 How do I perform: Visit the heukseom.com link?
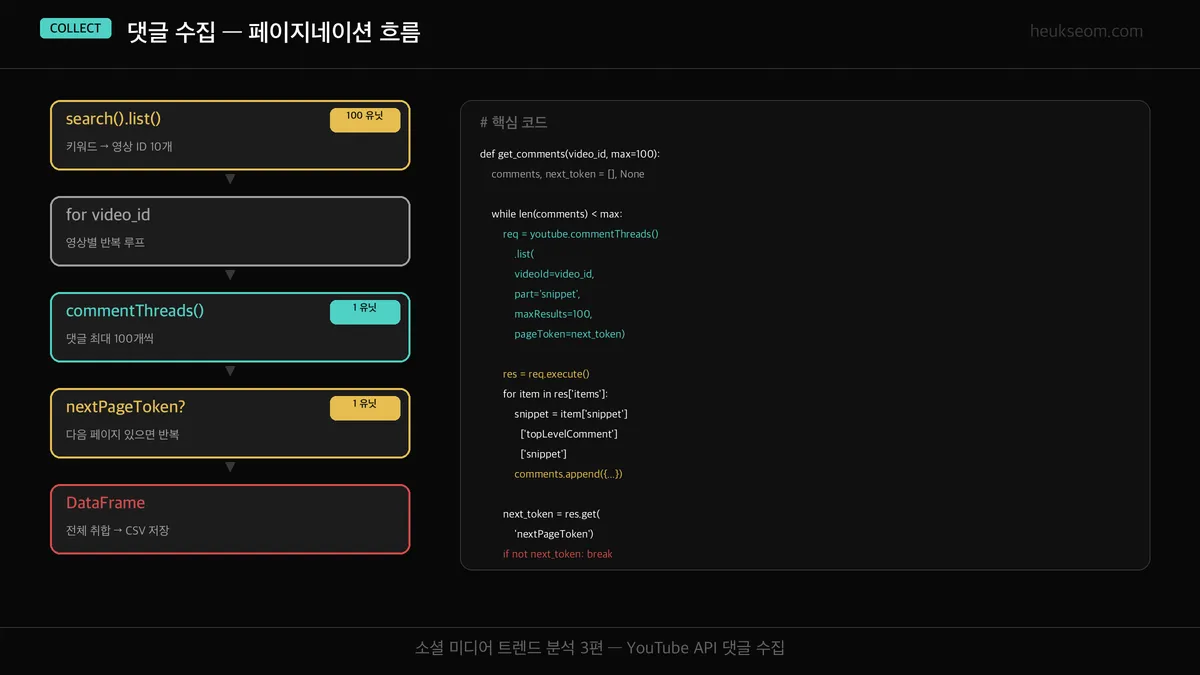click(1086, 30)
